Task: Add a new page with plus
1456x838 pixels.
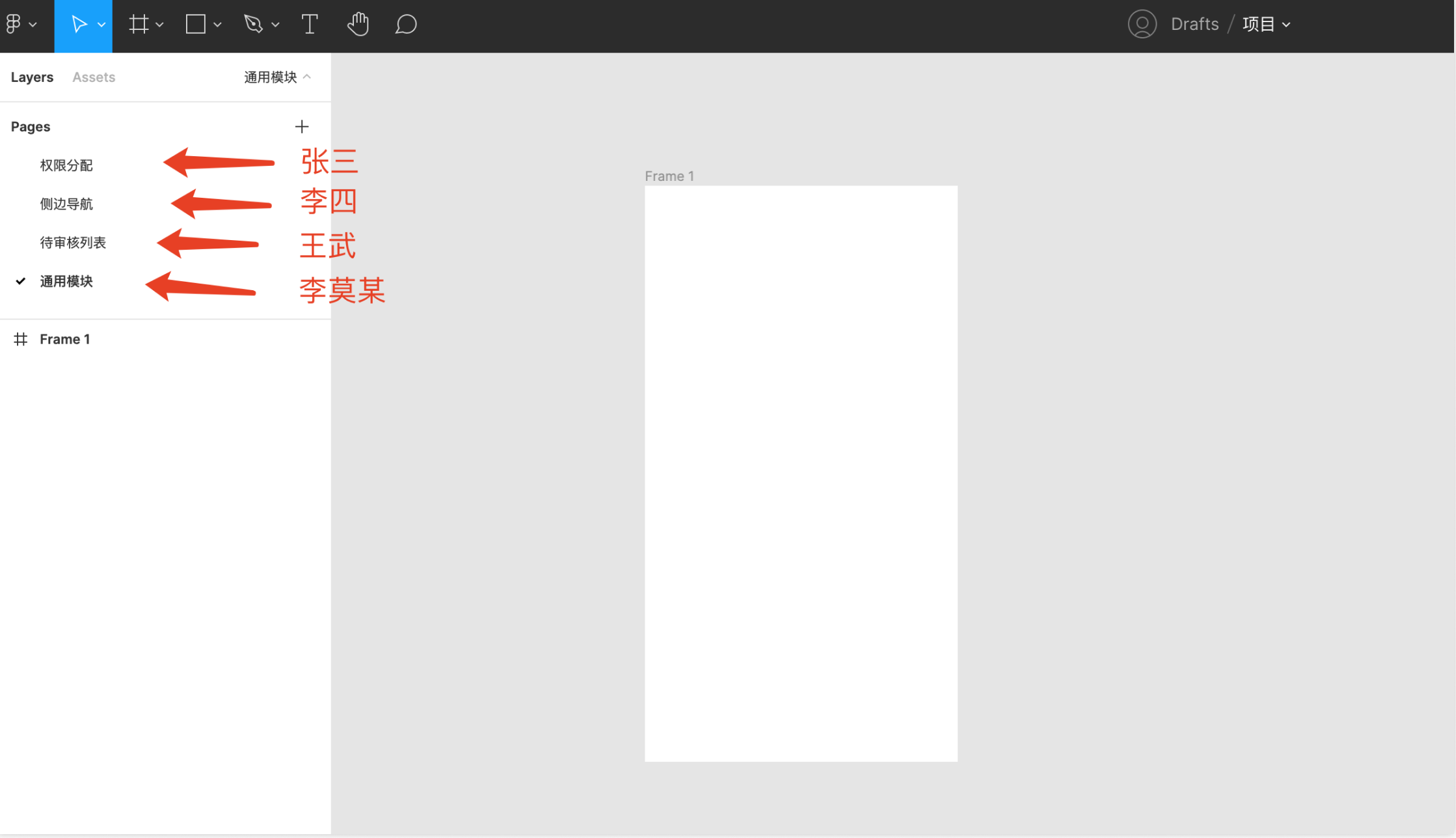Action: click(301, 127)
